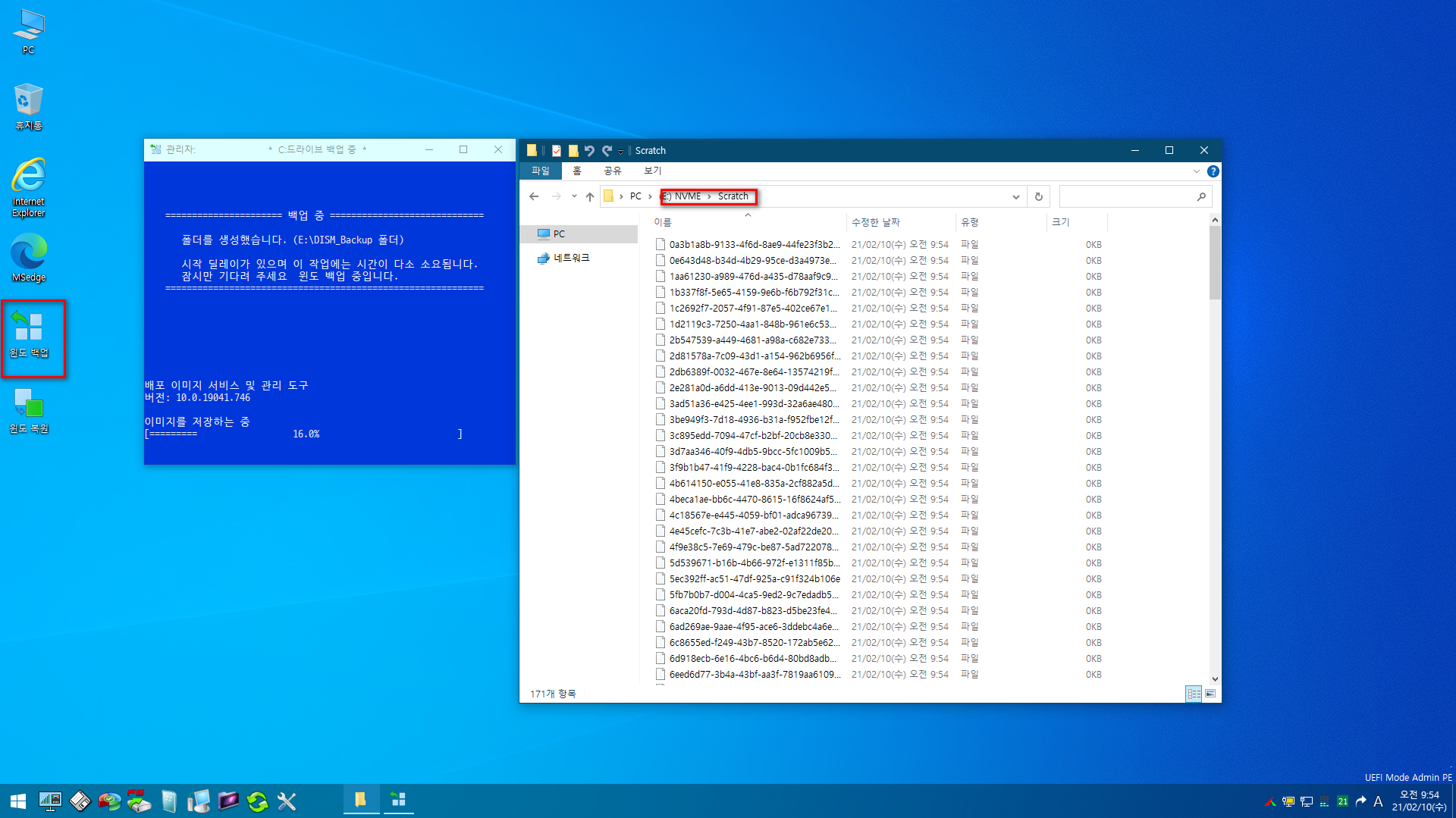The image size is (1456, 818).
Task: Open the 보기 ribbon tab
Action: coord(653,171)
